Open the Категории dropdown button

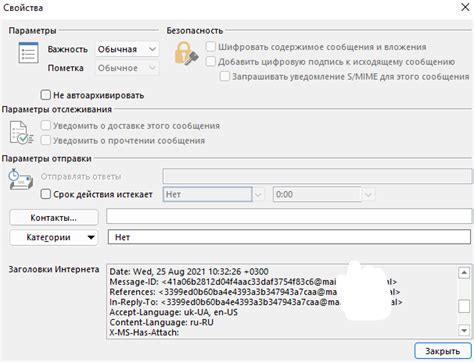coord(54,237)
